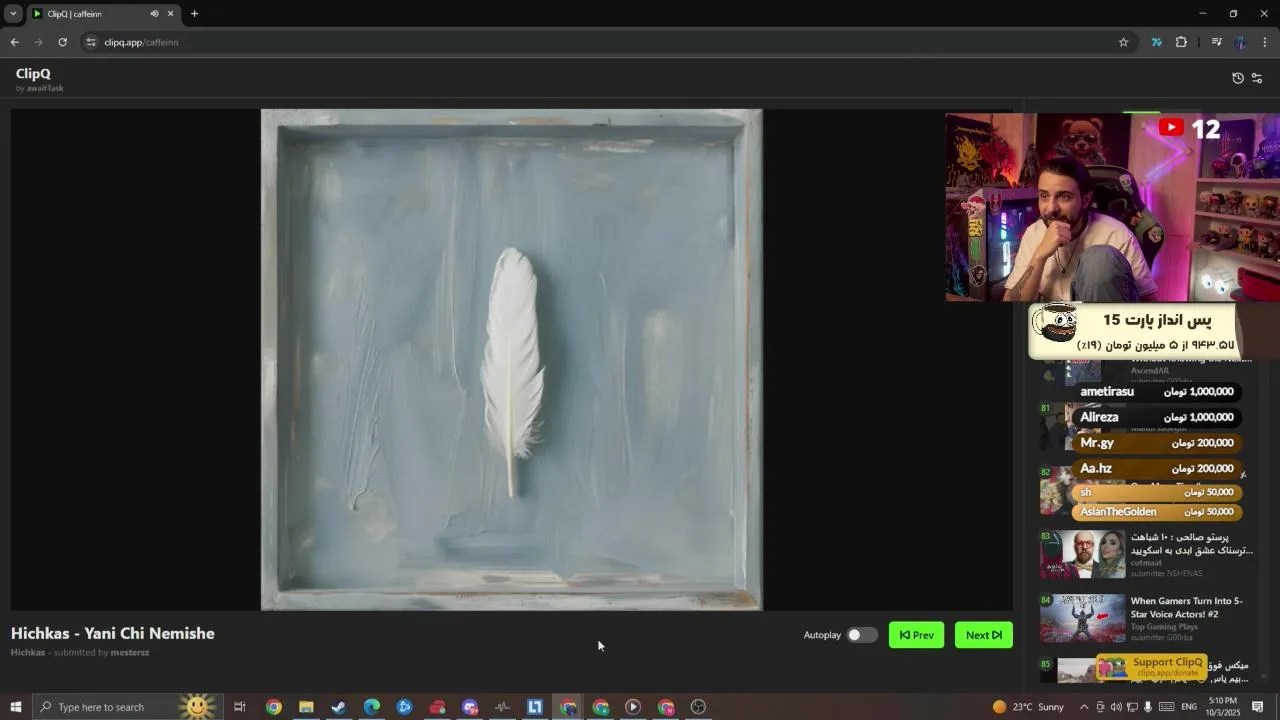The height and width of the screenshot is (720, 1280).
Task: Open Steam from the taskbar
Action: pyautogui.click(x=339, y=707)
